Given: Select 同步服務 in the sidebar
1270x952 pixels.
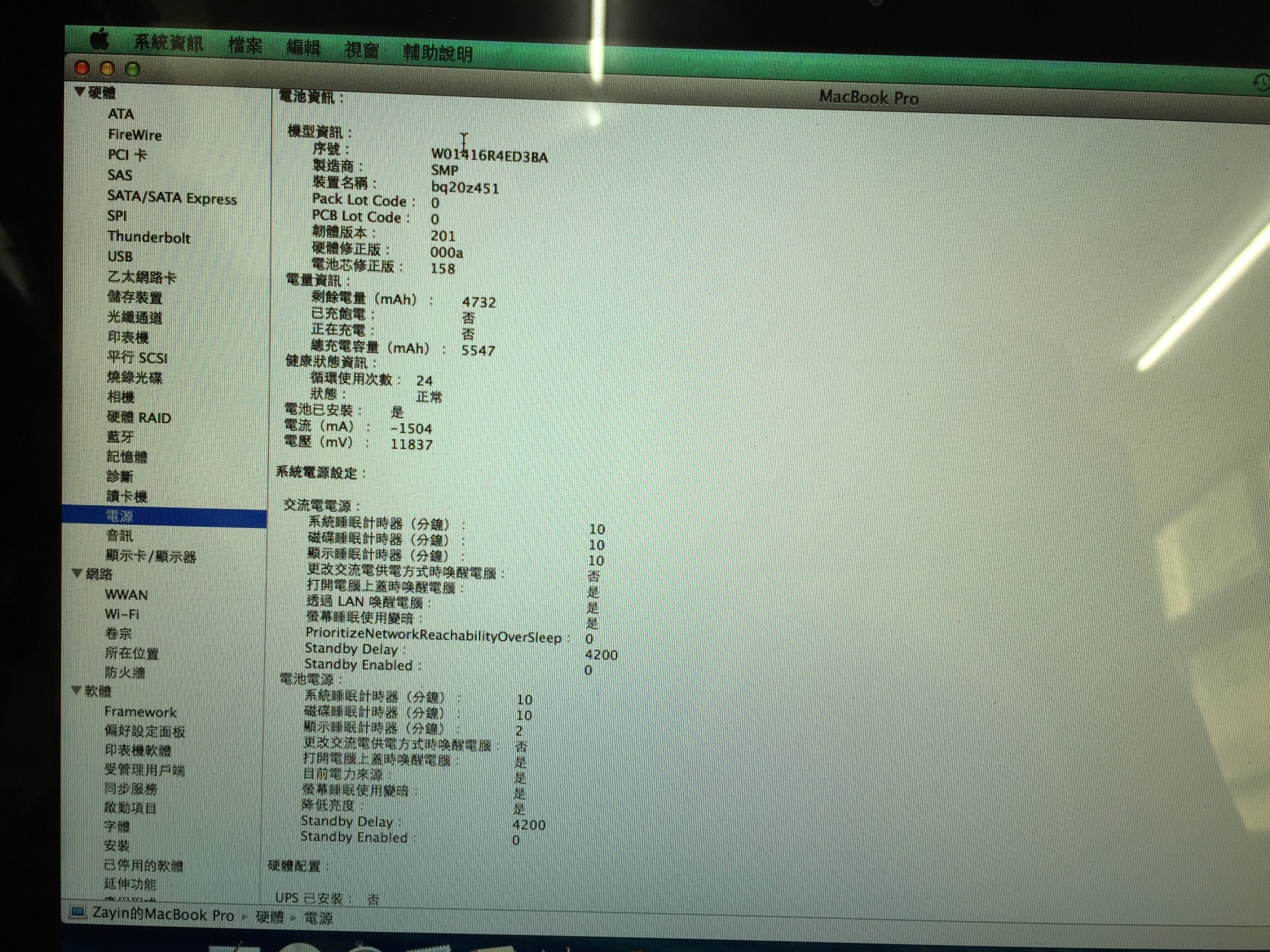Looking at the screenshot, I should [130, 789].
